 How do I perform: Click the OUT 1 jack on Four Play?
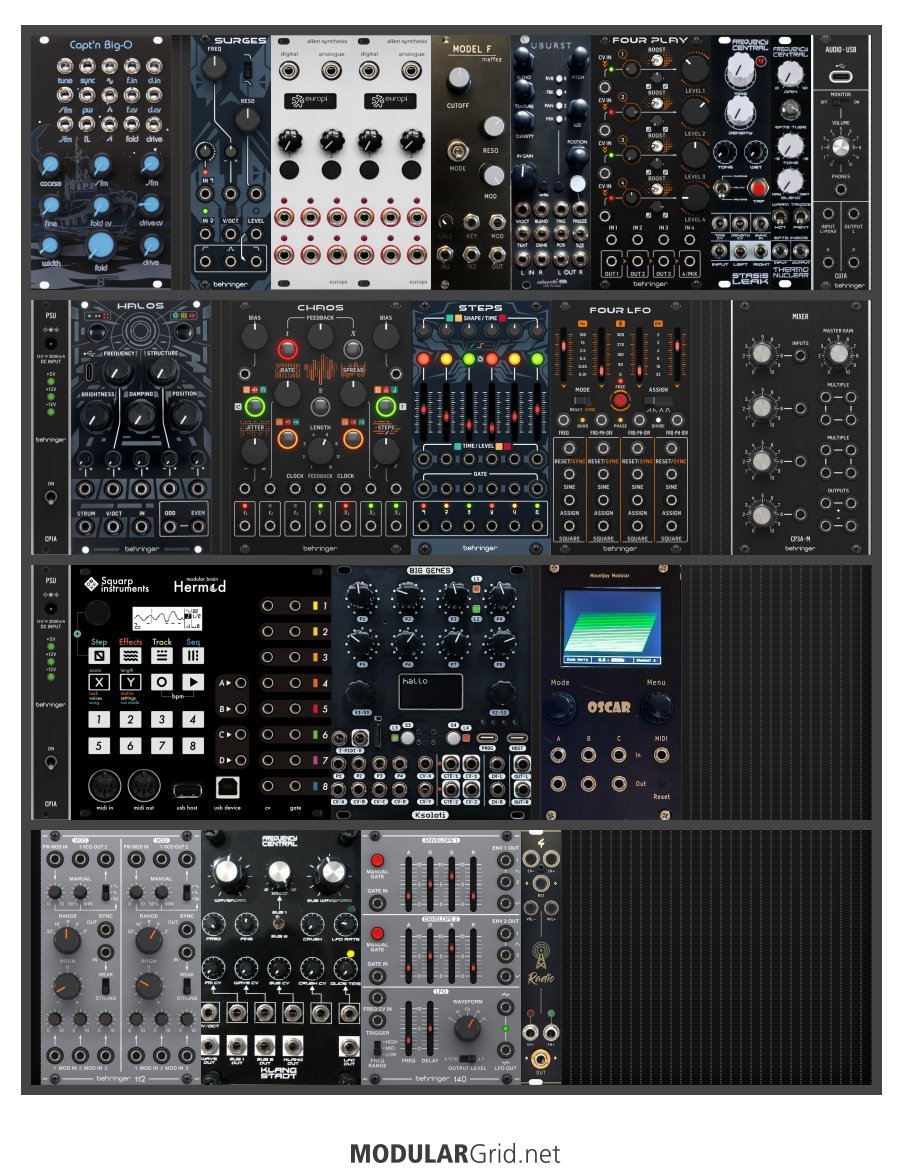click(611, 263)
